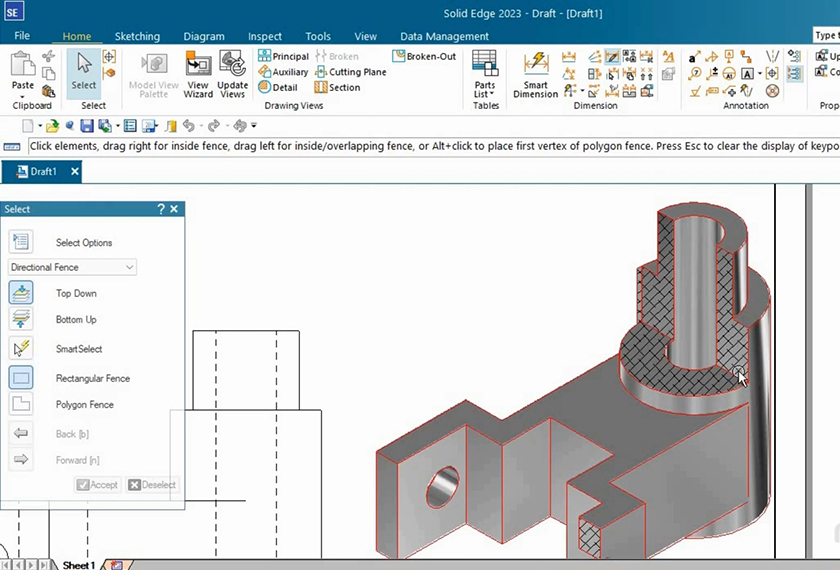Image resolution: width=840 pixels, height=570 pixels.
Task: Select the Smart Dimension tool
Action: coord(536,74)
